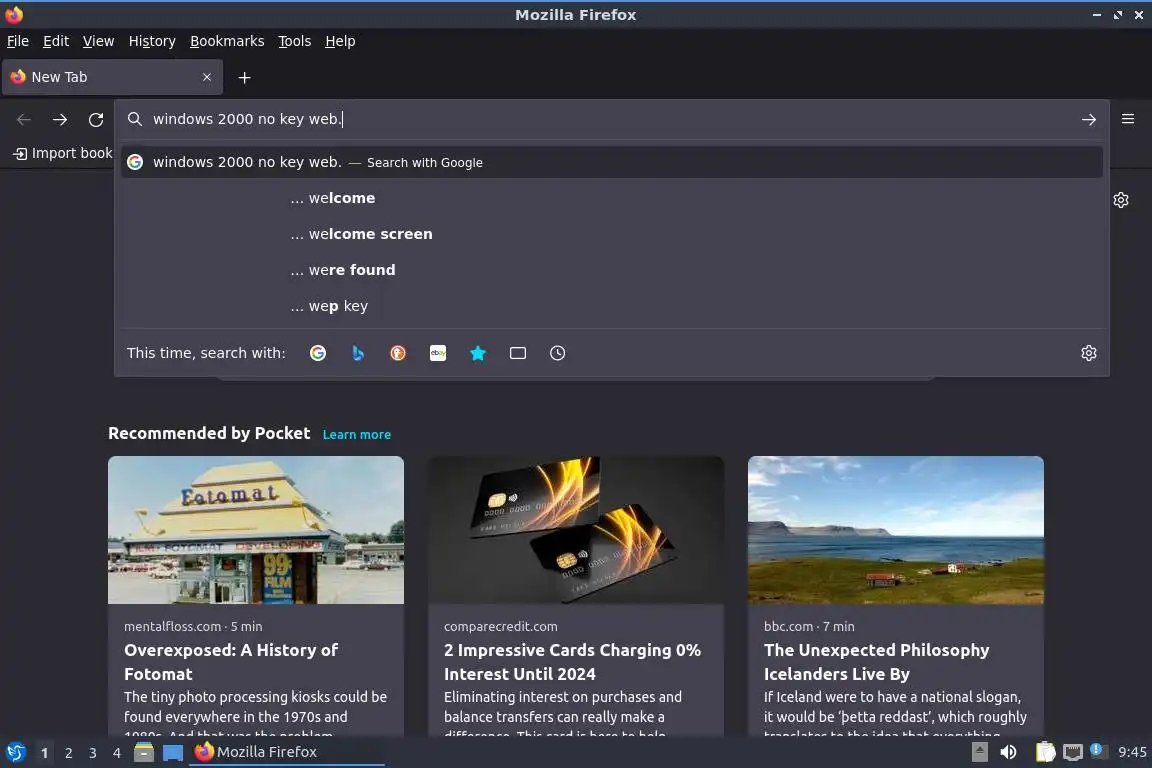Open 2 Impressive Cards Charging 0% headline
This screenshot has height=768, width=1152.
click(572, 661)
